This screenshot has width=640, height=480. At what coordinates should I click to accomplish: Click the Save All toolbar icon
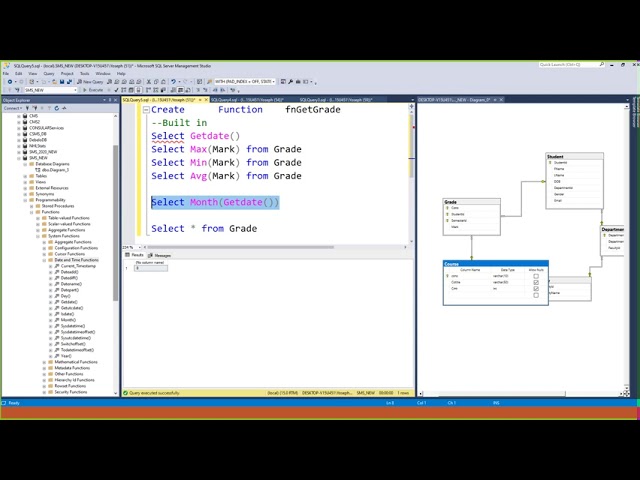coord(69,82)
